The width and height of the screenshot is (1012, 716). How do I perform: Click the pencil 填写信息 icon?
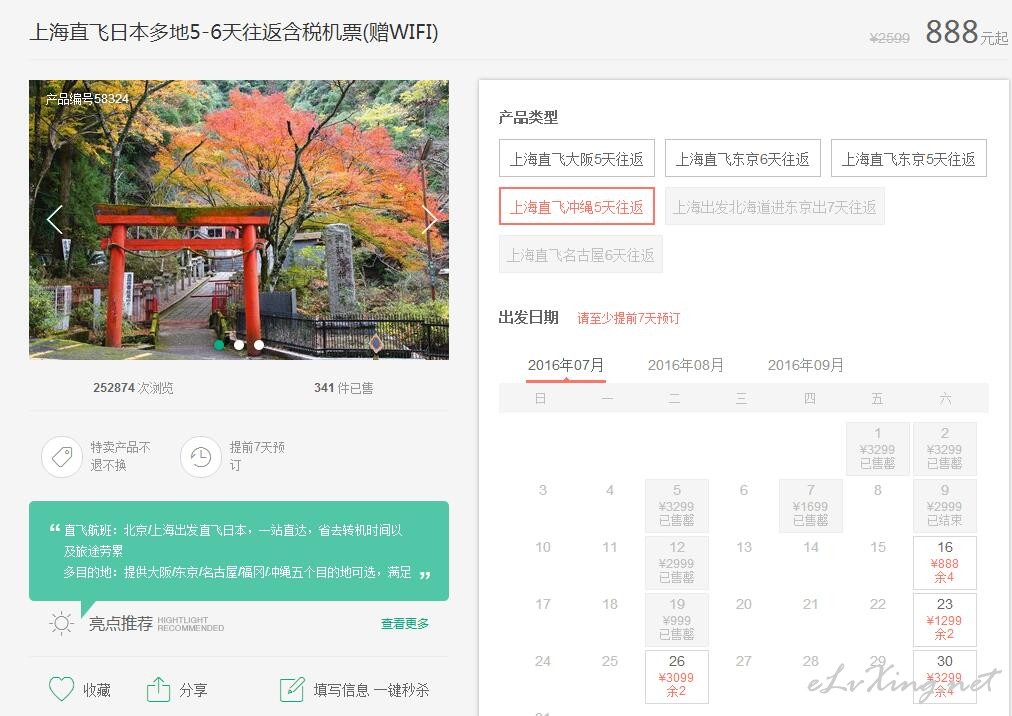tap(292, 689)
